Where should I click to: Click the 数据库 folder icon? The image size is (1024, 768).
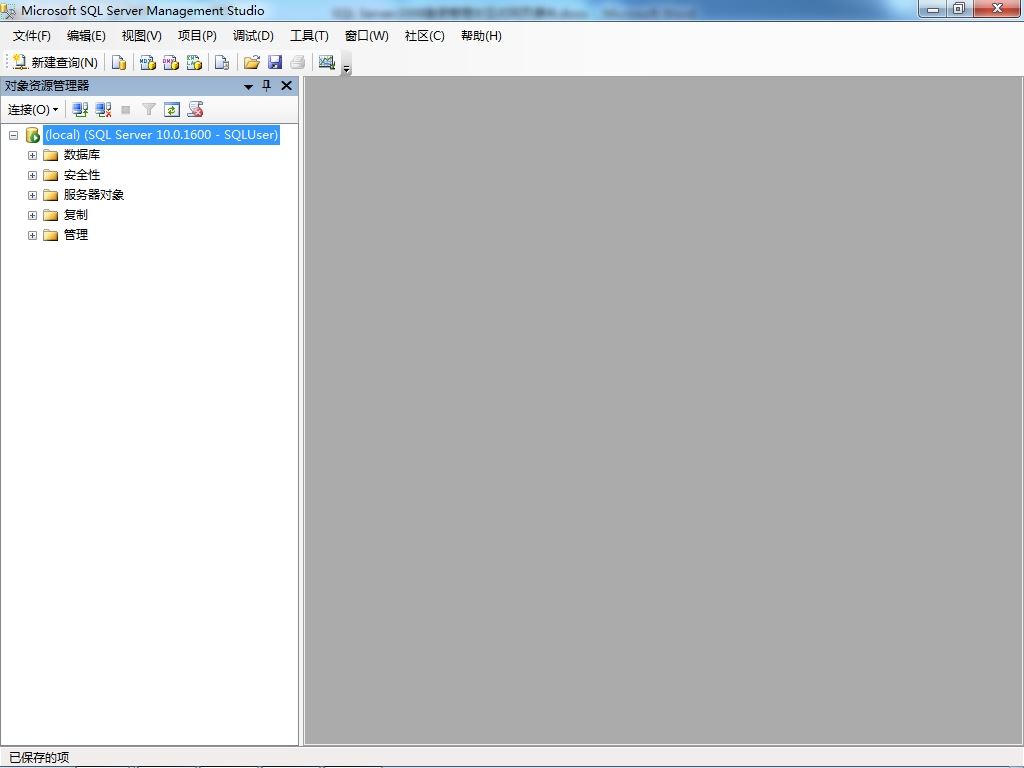coord(51,155)
